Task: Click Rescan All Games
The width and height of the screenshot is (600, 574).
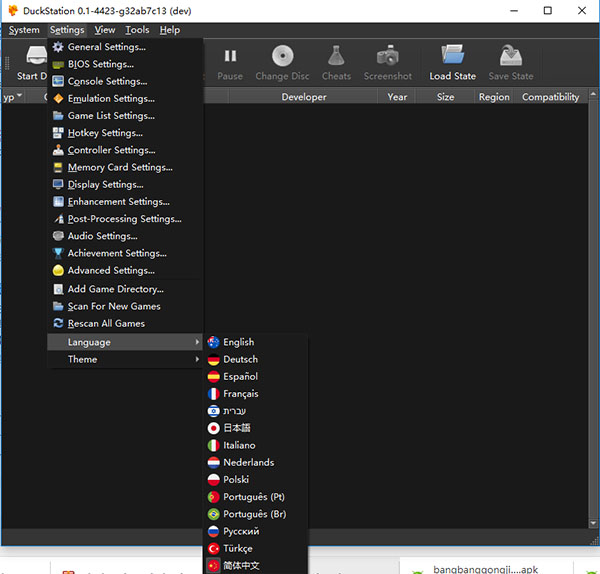Action: click(106, 323)
